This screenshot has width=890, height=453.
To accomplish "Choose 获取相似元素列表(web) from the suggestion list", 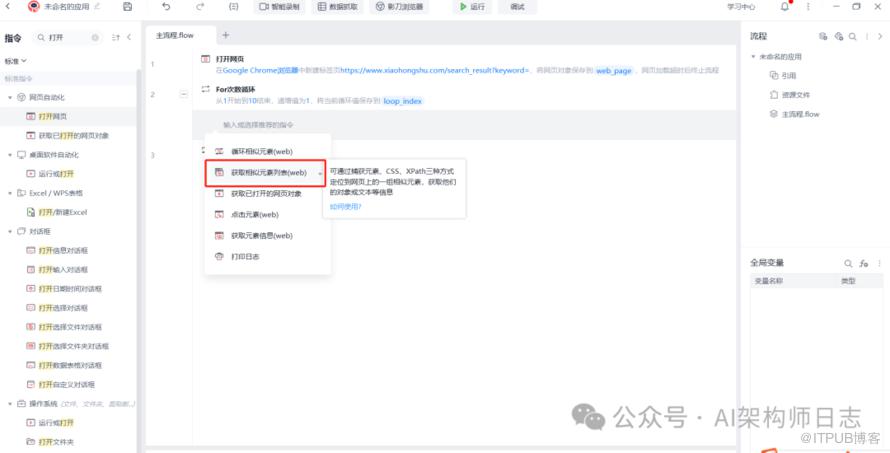I will [266, 173].
